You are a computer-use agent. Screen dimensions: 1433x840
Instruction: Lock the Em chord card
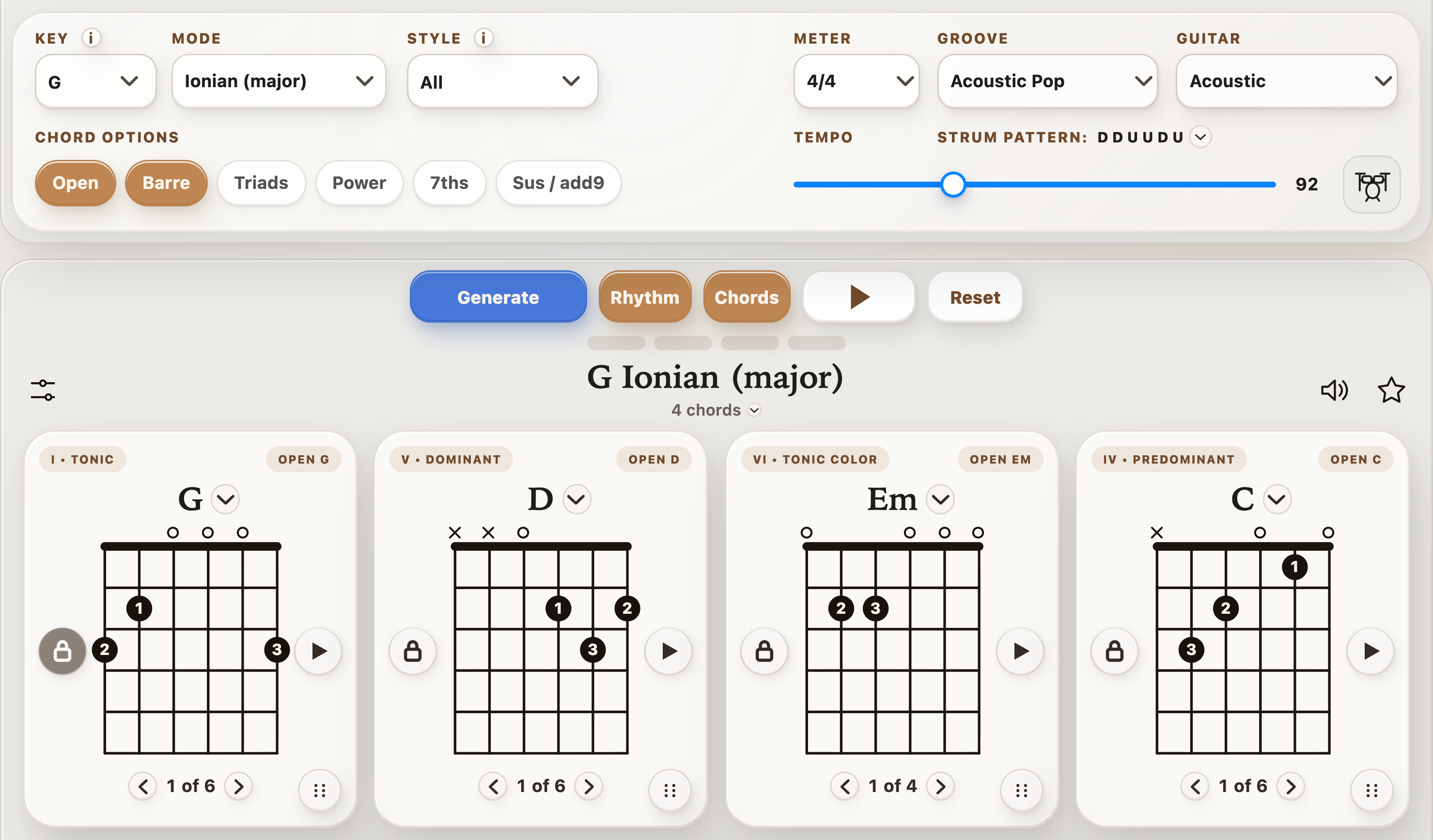coord(763,651)
